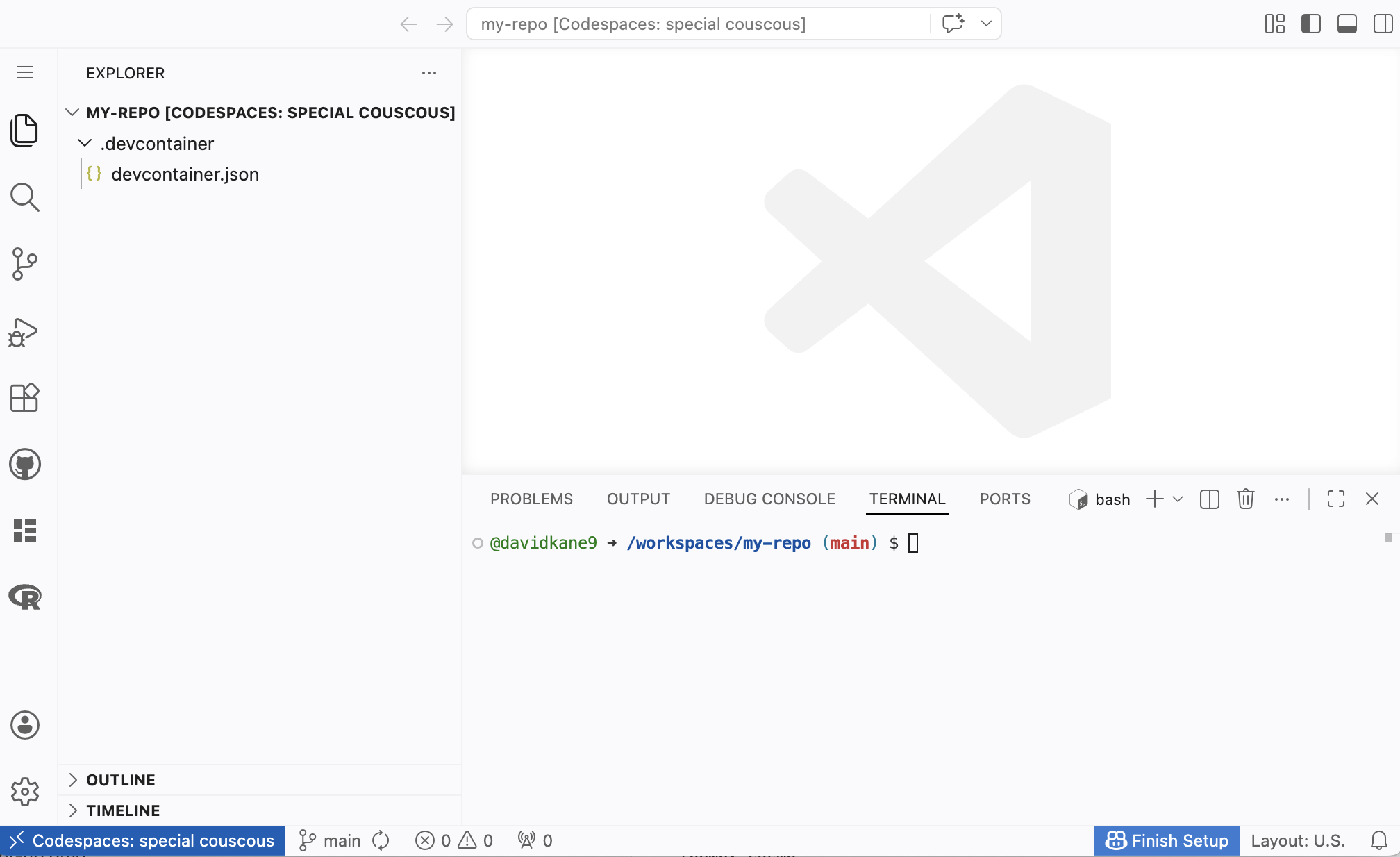Open the GitHub view in activity bar

25,464
